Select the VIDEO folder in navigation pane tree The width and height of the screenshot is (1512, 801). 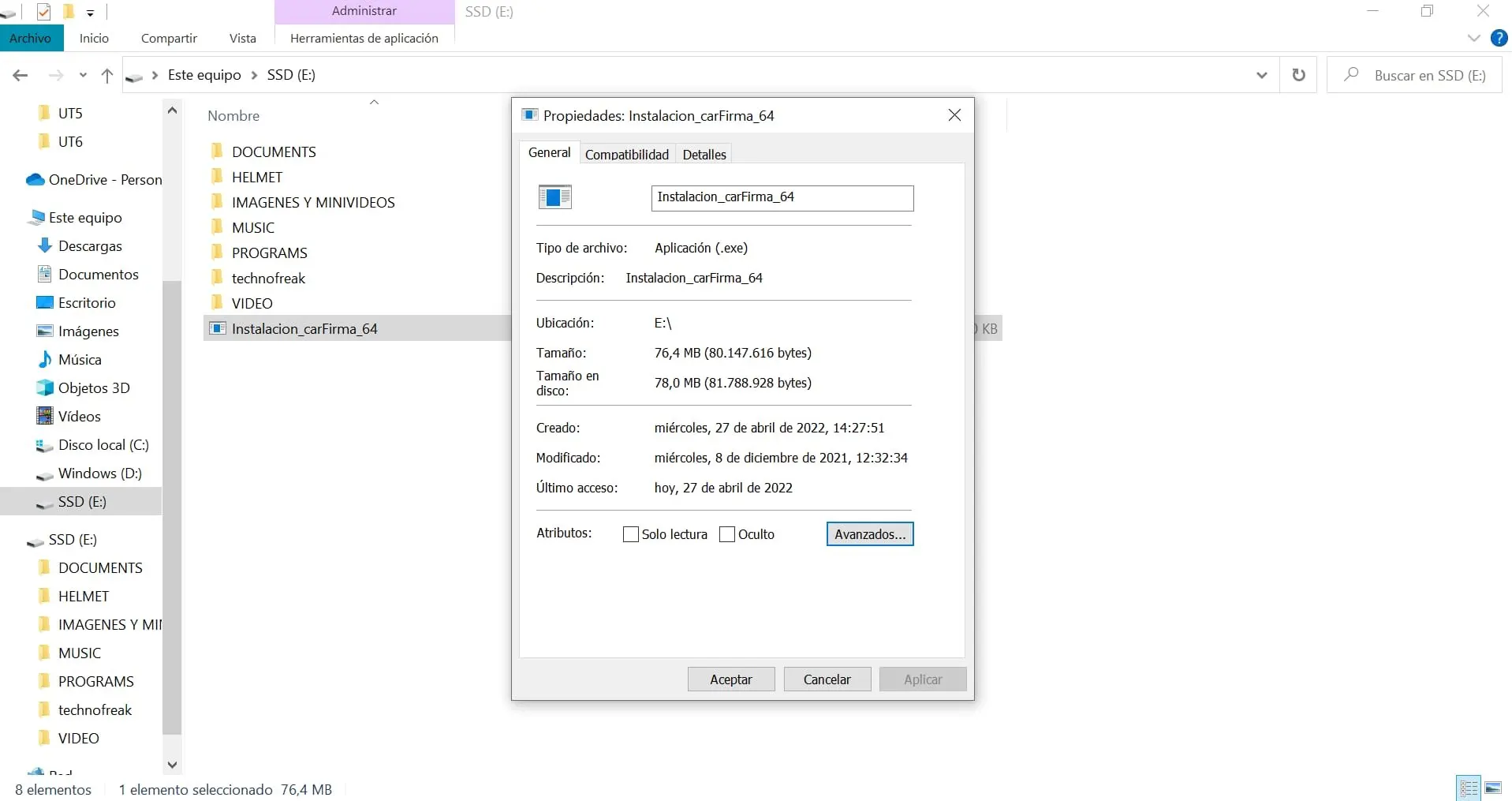coord(69,739)
